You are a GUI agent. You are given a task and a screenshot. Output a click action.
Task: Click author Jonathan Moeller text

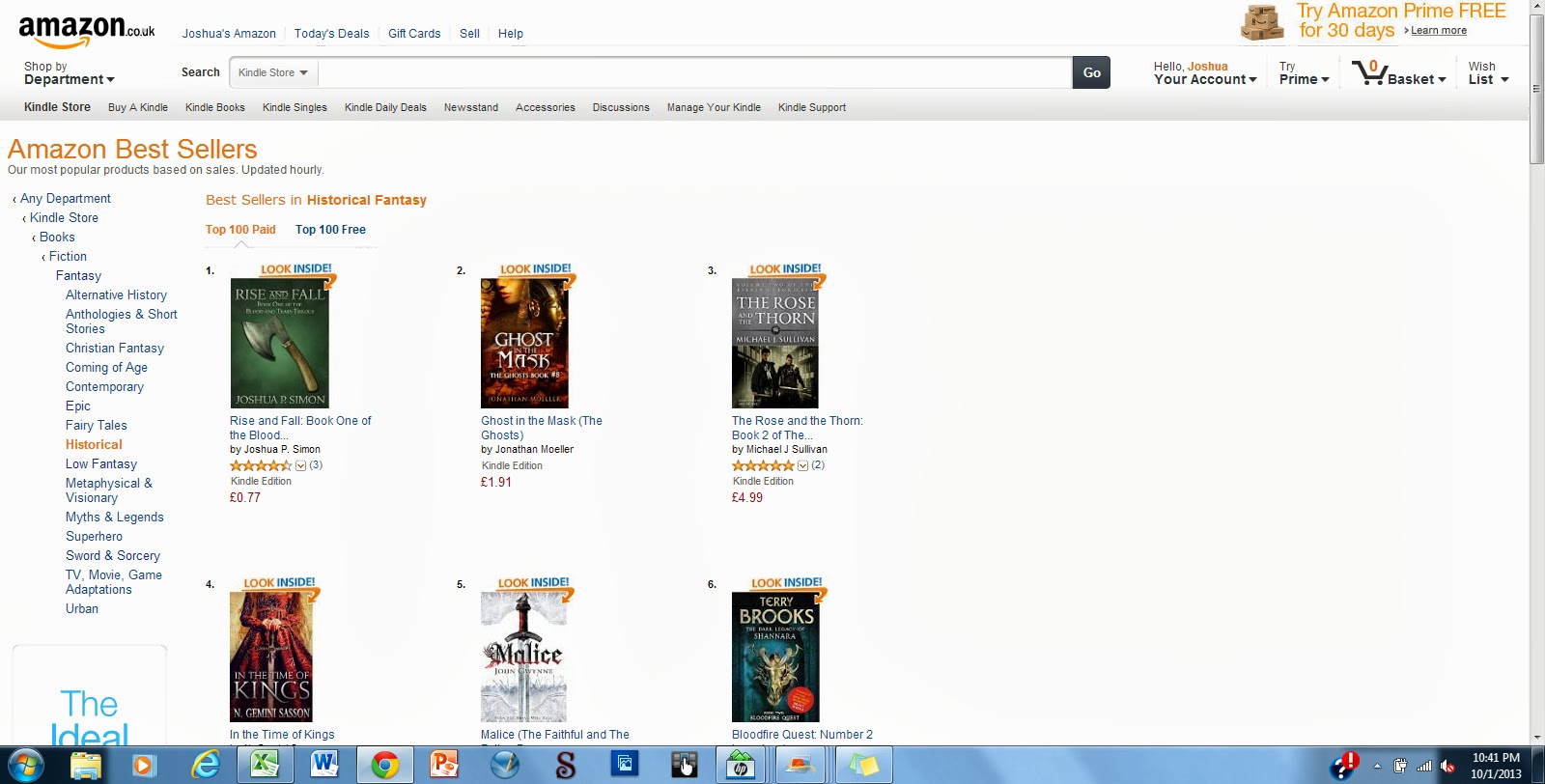[x=534, y=450]
